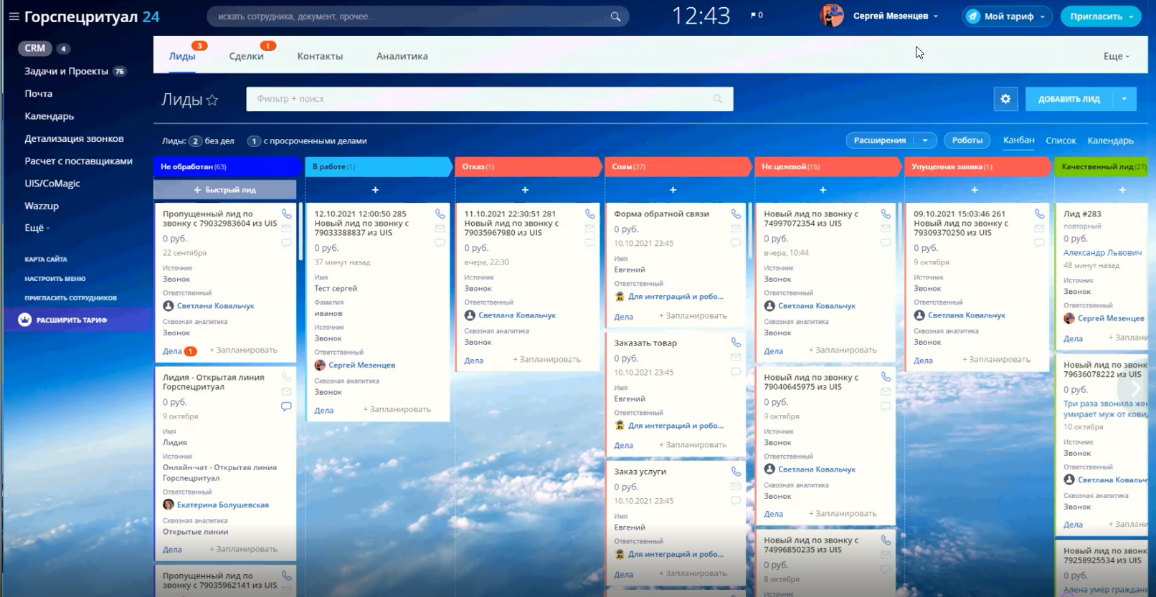Viewport: 1156px width, 597px height.
Task: Click Сергей Мезенцев's avatar in the header
Action: point(832,16)
